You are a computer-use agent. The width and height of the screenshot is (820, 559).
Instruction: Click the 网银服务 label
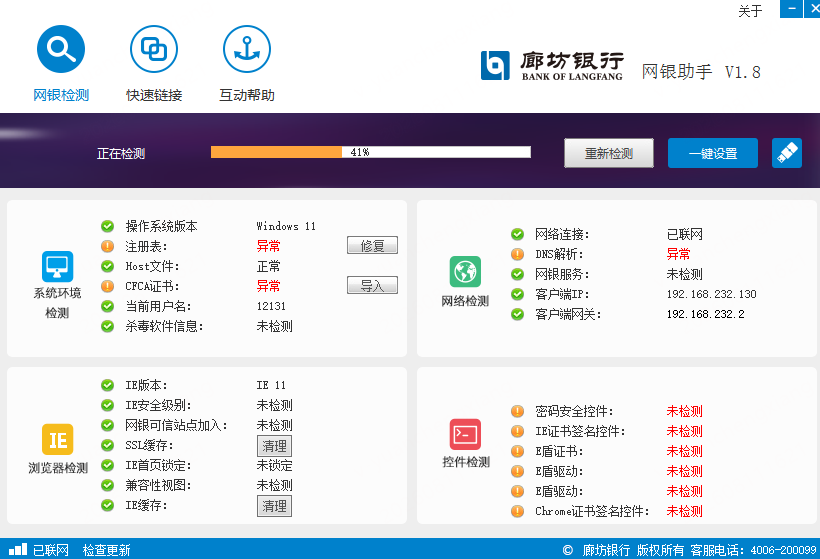(x=562, y=274)
